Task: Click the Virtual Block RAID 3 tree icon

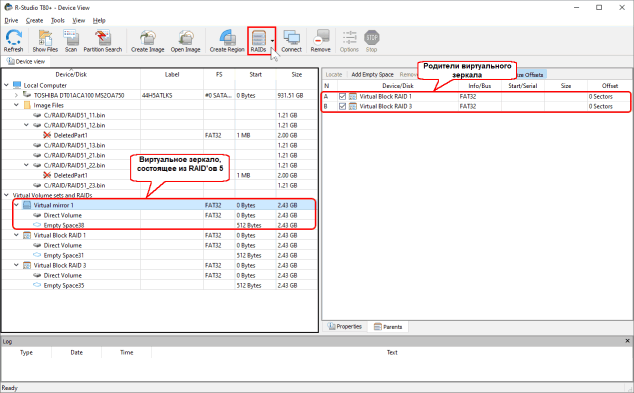Action: coord(27,265)
